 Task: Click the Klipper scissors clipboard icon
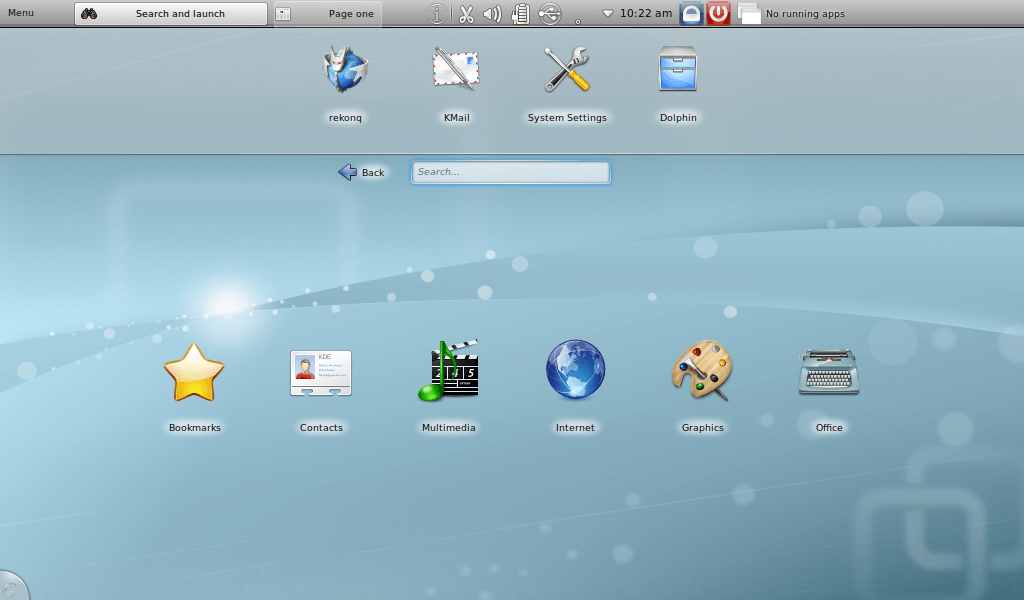466,14
